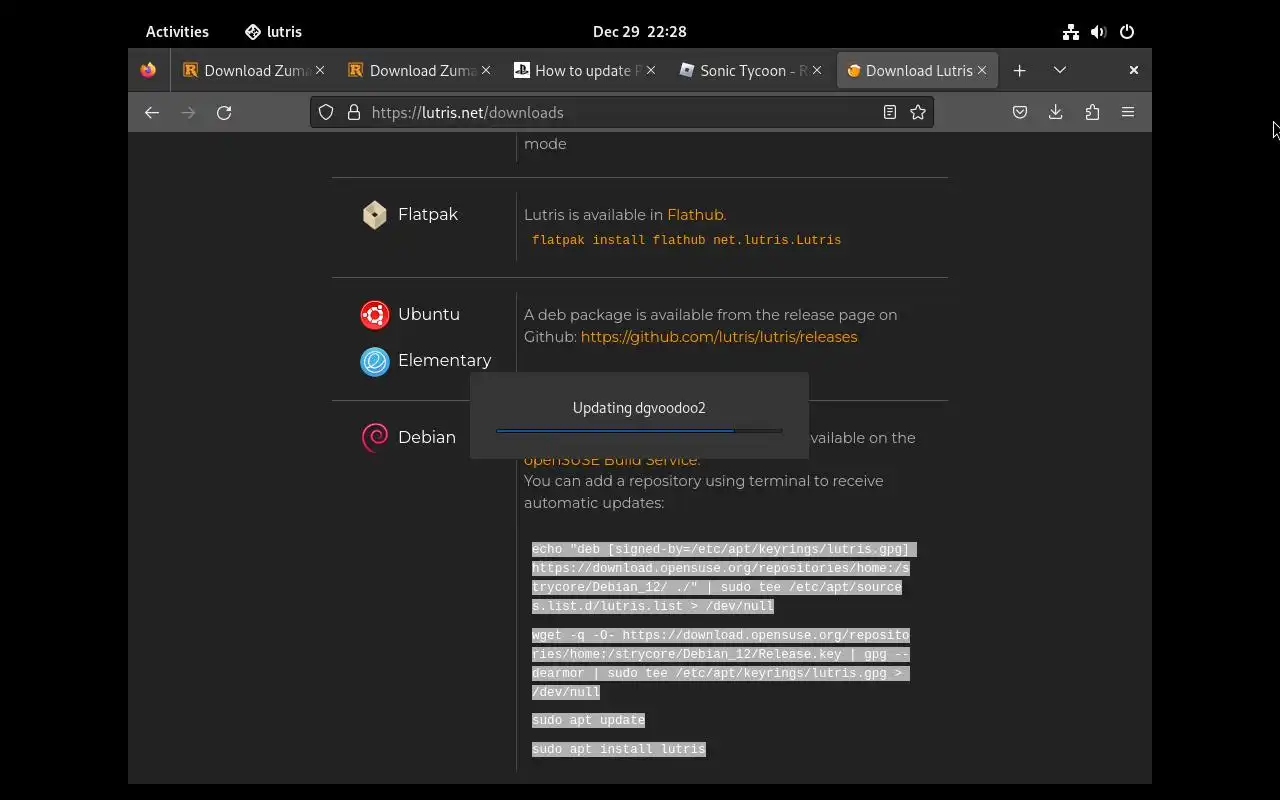The image size is (1280, 800).
Task: Reload the current page
Action: 224,112
